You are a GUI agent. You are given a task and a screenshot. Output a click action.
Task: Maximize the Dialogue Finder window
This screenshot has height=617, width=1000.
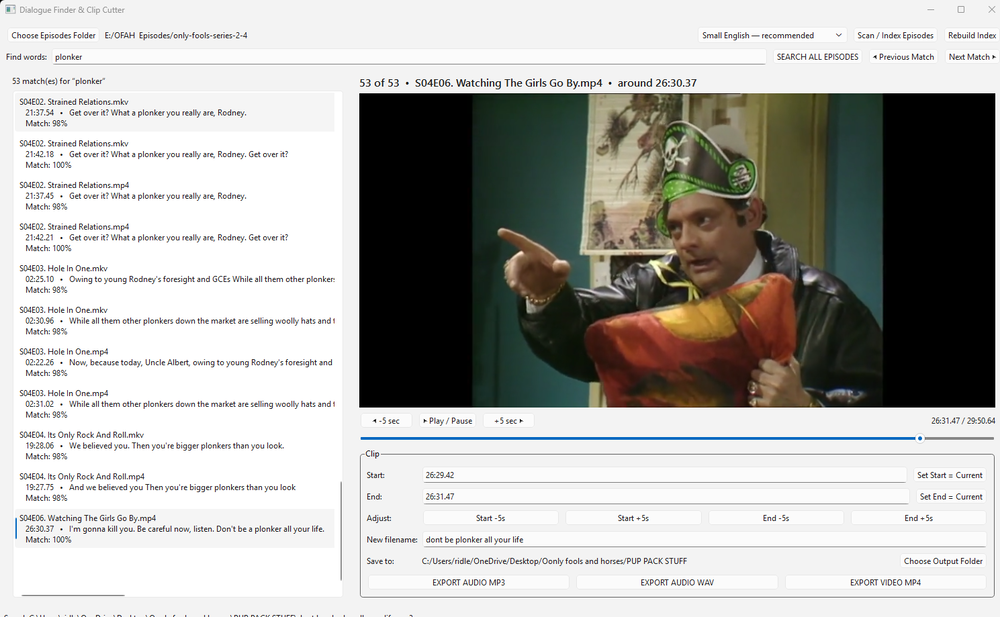click(x=960, y=10)
